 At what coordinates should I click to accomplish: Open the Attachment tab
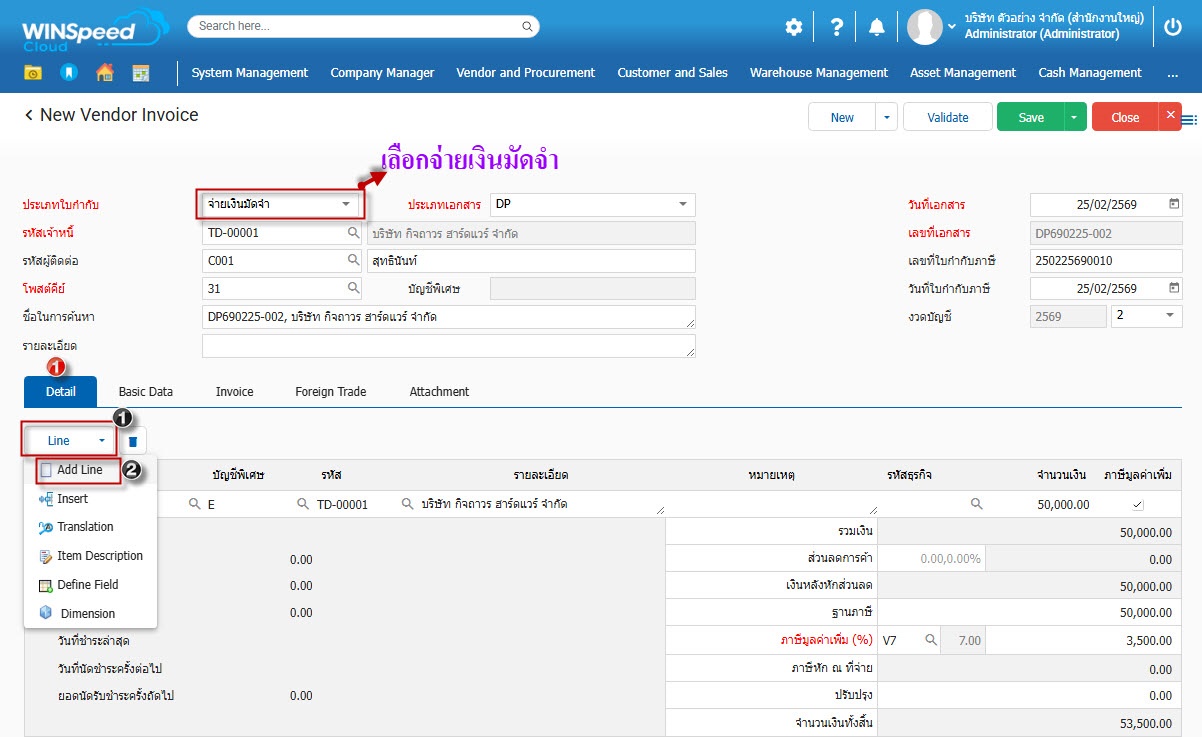pos(439,392)
